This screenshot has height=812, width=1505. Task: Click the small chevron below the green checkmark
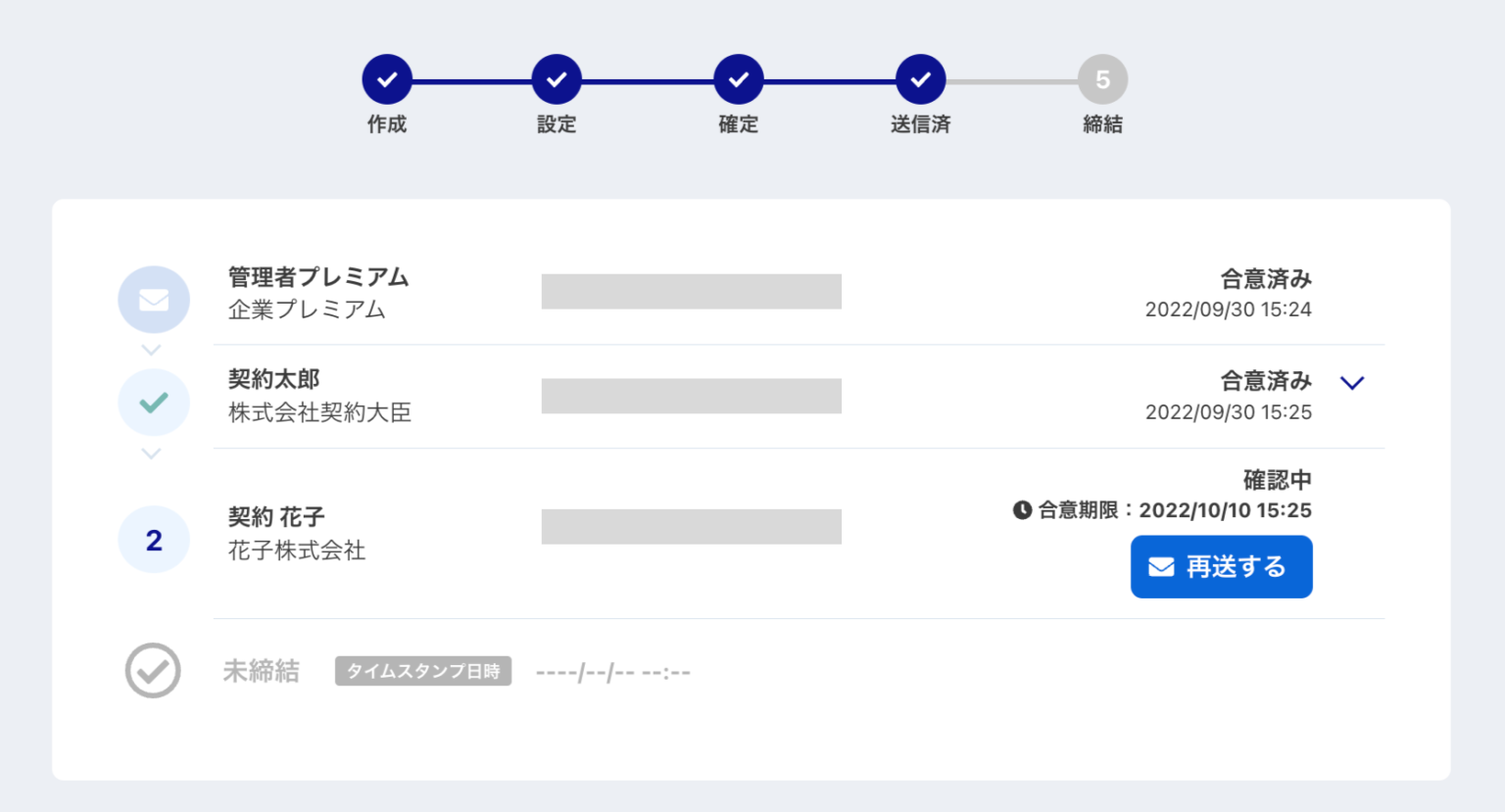coord(151,454)
